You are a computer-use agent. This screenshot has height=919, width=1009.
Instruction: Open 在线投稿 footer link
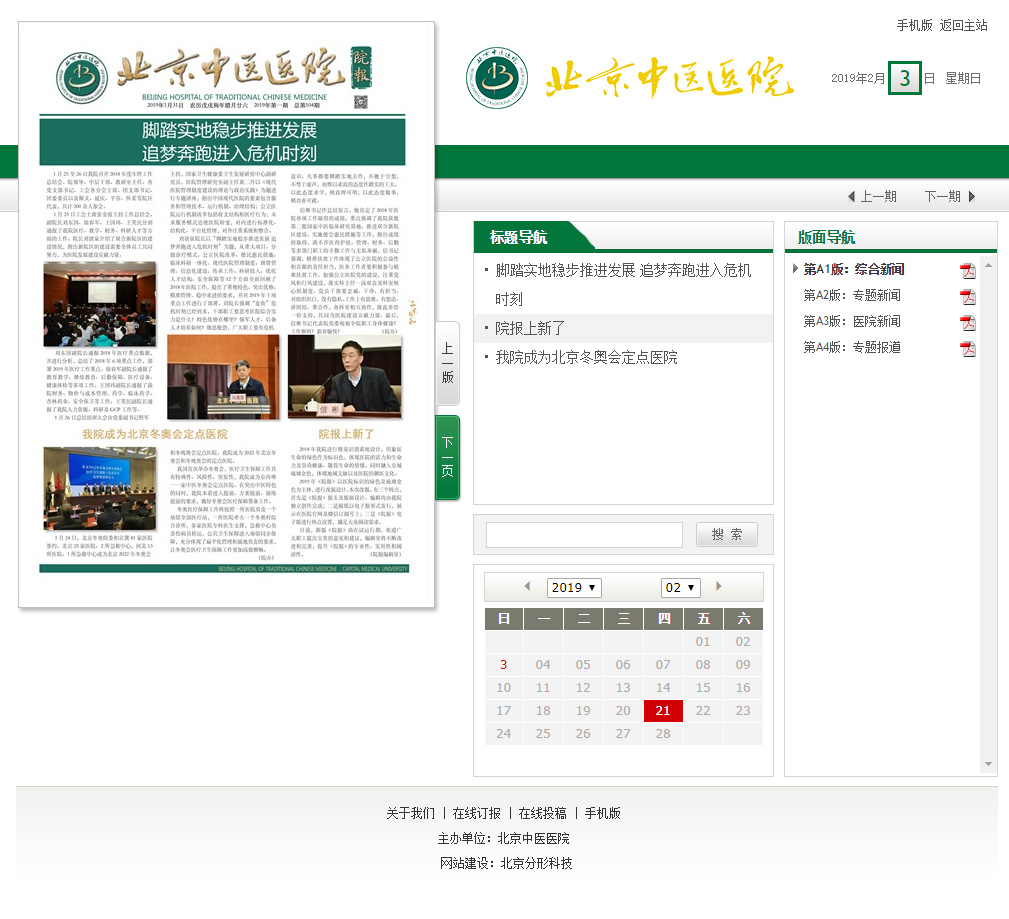pos(542,813)
